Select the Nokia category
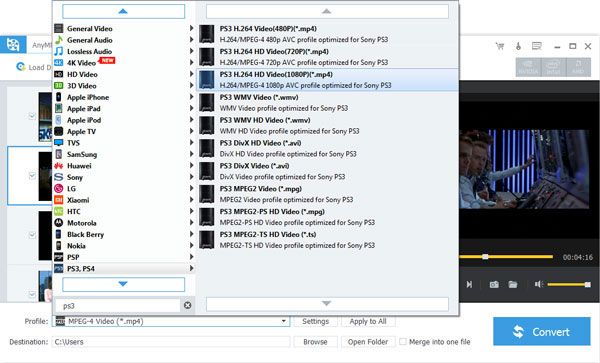The width and height of the screenshot is (600, 363). (124, 246)
